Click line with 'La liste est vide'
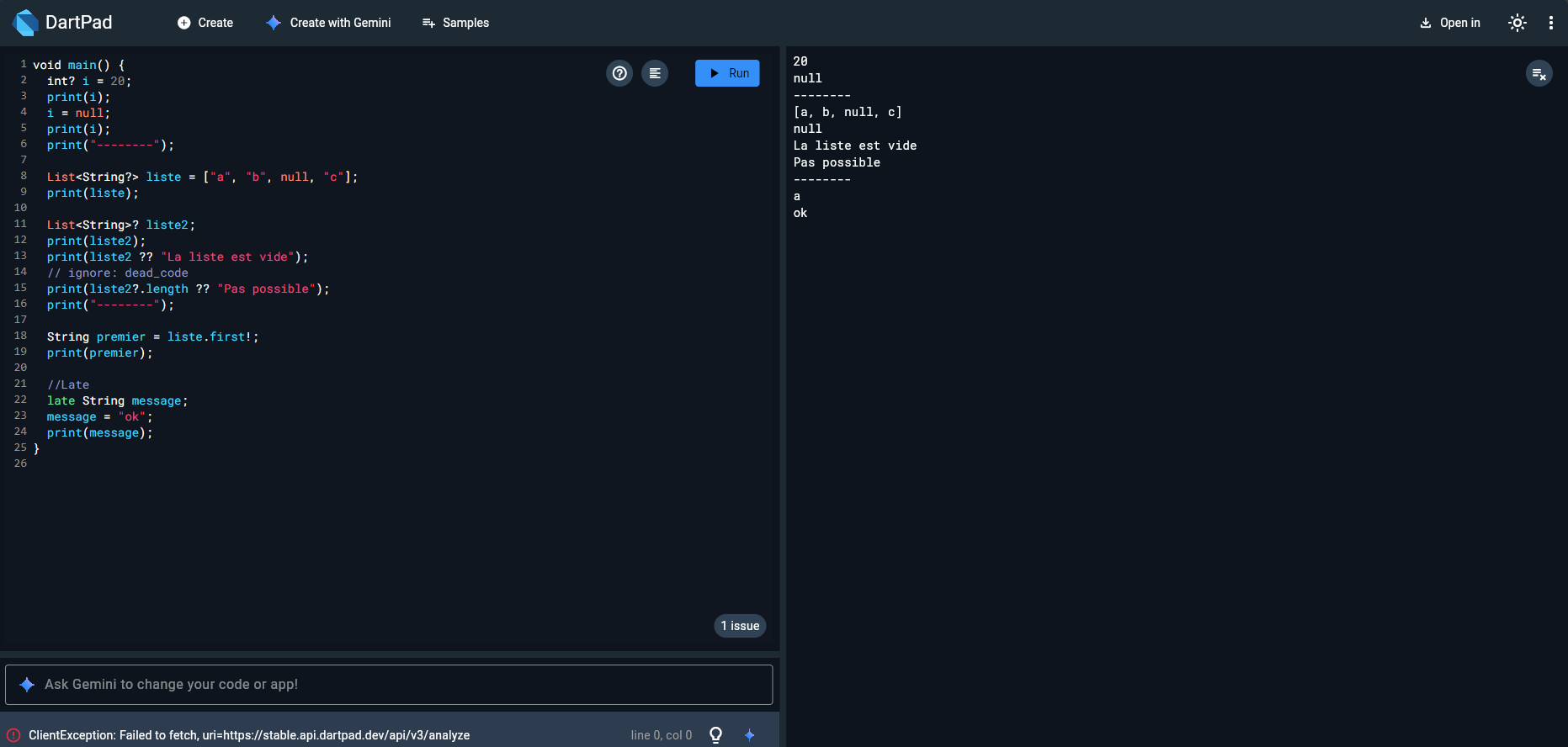The width and height of the screenshot is (1568, 747). click(178, 257)
